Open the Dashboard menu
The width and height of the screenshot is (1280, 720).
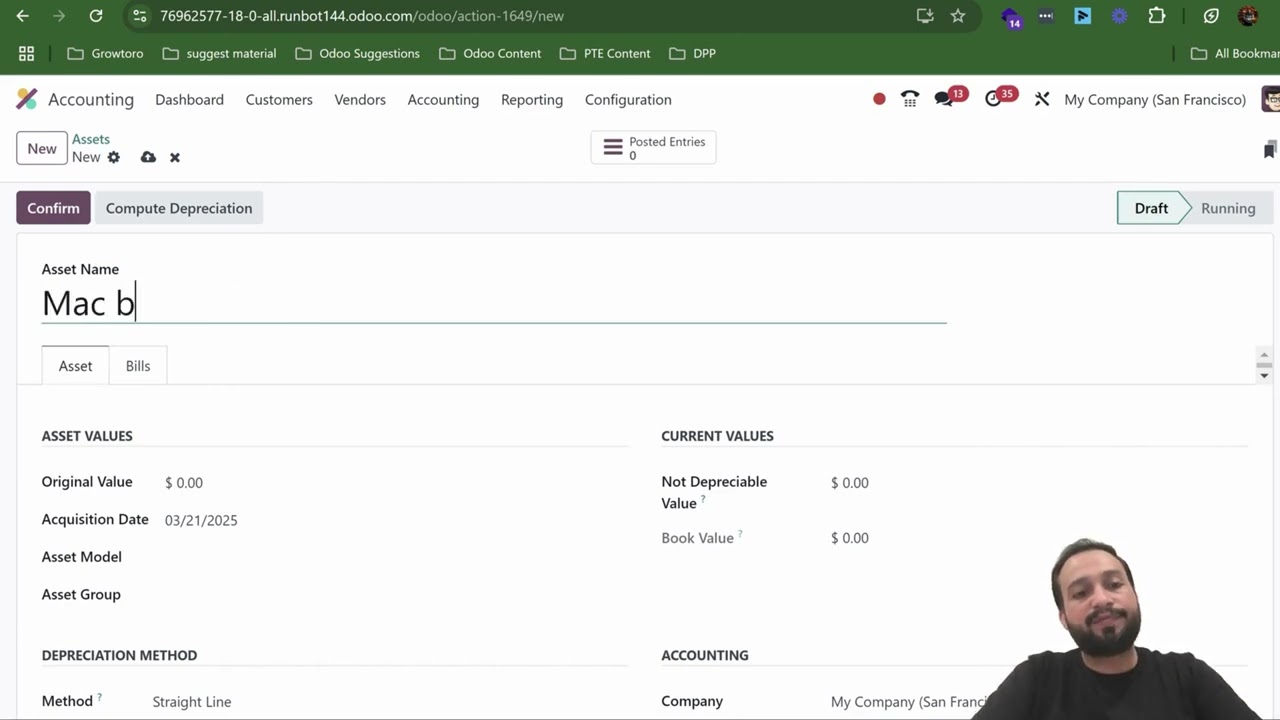(x=189, y=100)
